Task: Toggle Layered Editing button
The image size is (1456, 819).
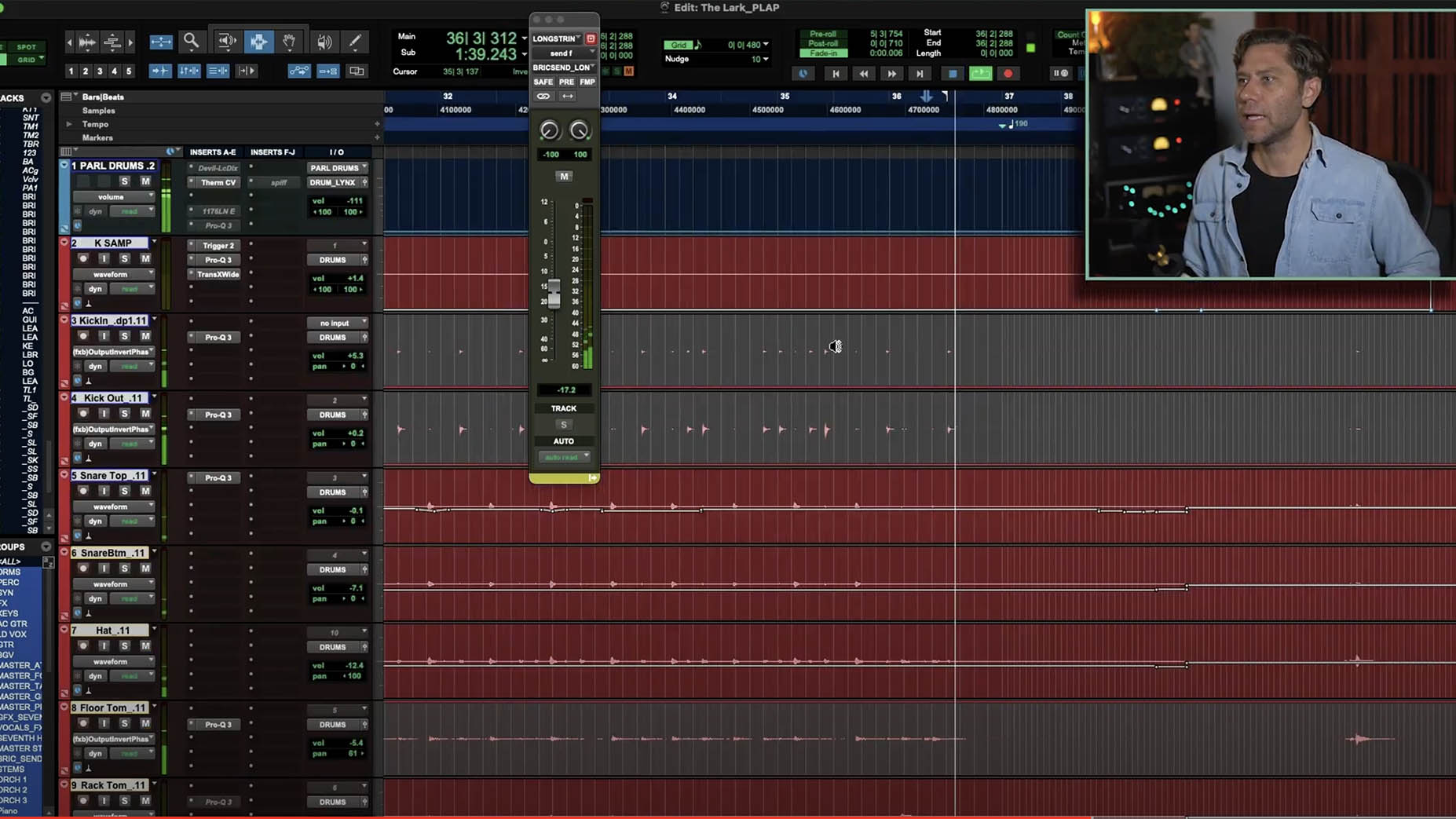Action: coord(357,71)
